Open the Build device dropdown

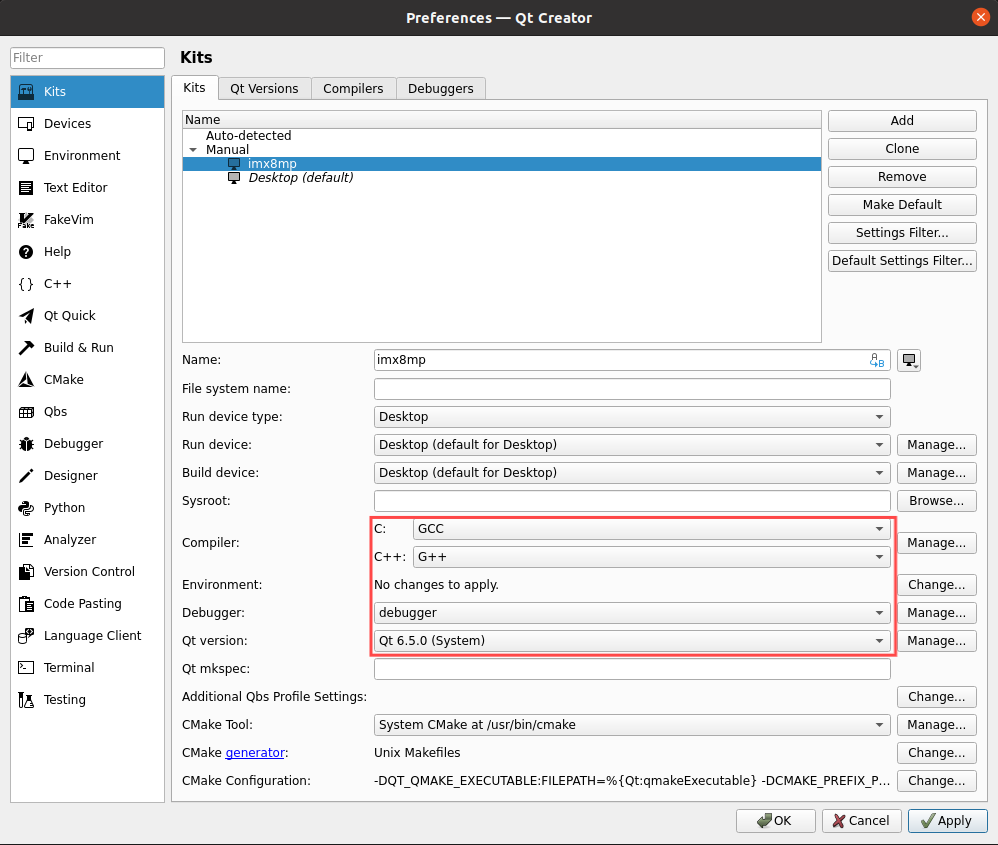pyautogui.click(x=632, y=473)
